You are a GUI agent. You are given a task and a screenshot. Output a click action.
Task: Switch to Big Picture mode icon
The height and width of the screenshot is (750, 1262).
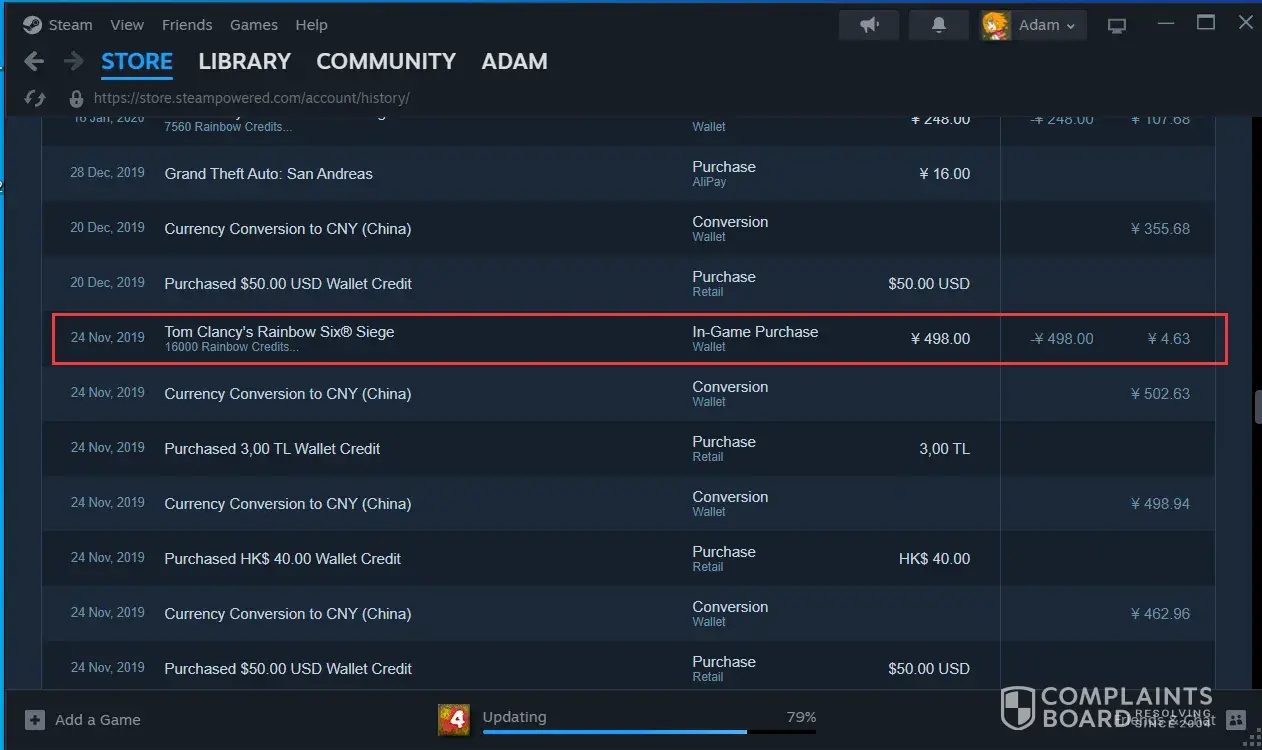pos(1117,26)
